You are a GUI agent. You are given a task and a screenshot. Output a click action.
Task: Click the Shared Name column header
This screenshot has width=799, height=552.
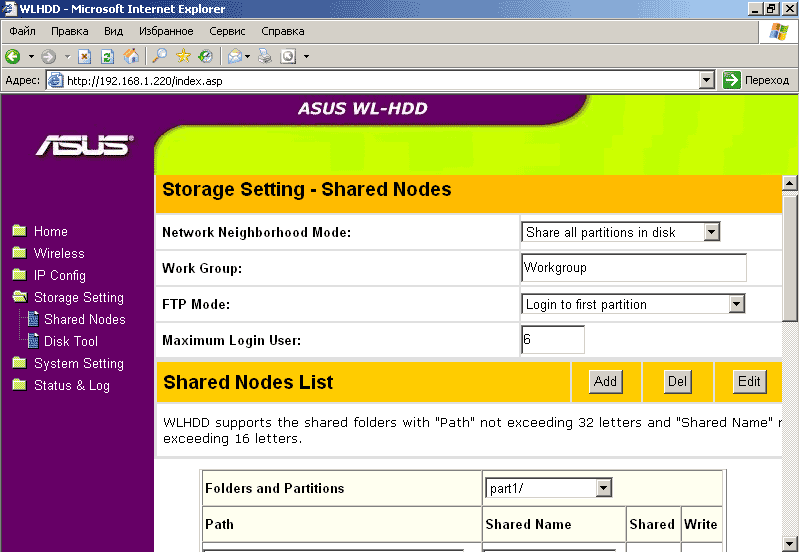click(528, 524)
